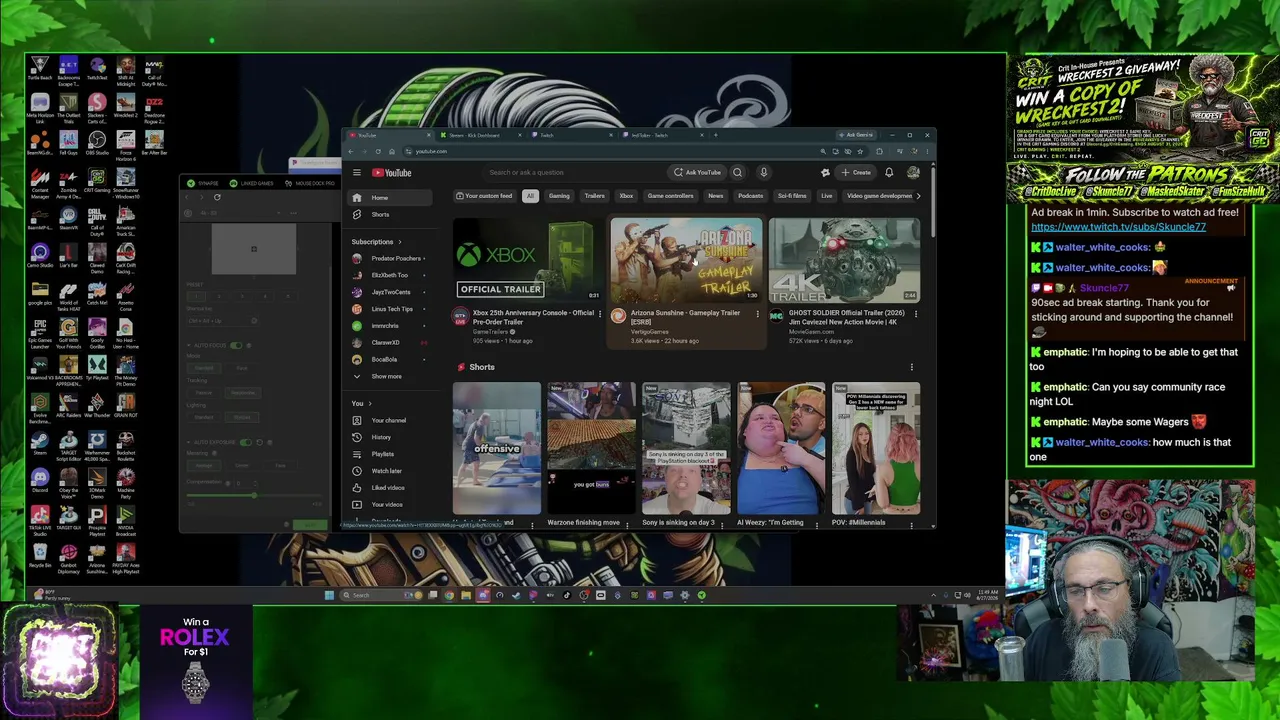Go back in the browser

[351, 151]
